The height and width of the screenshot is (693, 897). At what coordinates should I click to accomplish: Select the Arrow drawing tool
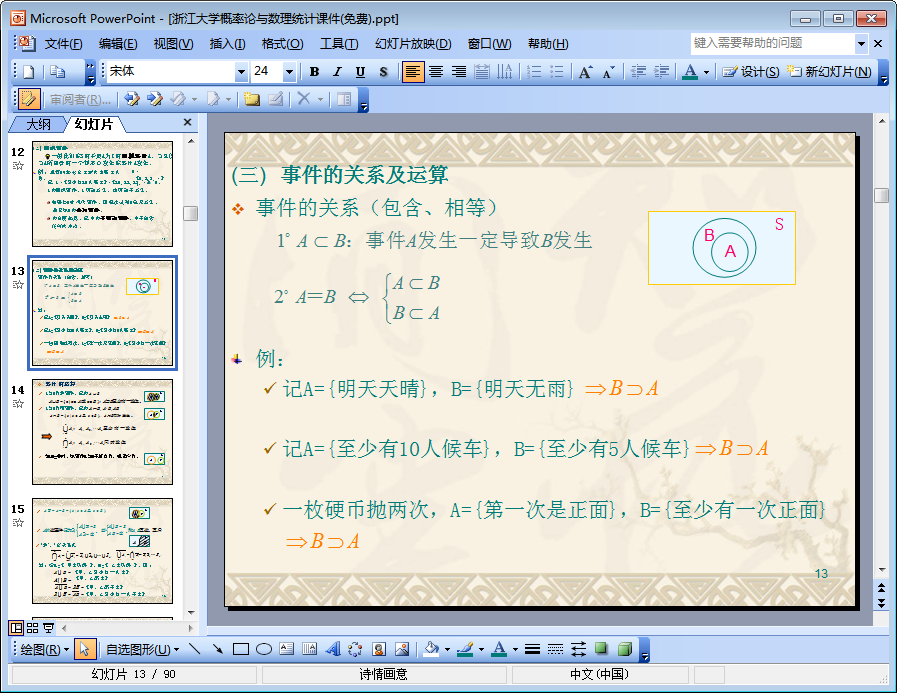218,649
